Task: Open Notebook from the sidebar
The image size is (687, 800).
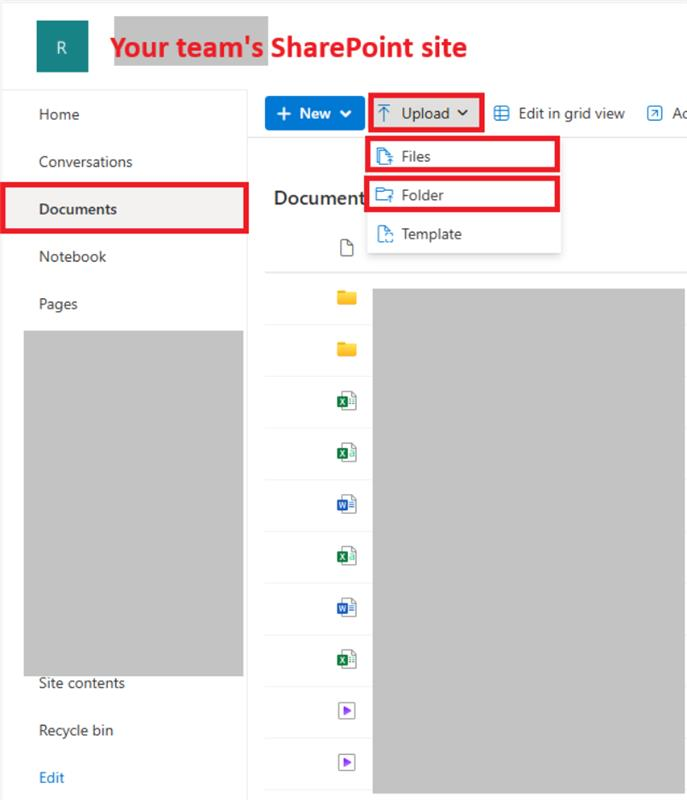Action: tap(73, 257)
